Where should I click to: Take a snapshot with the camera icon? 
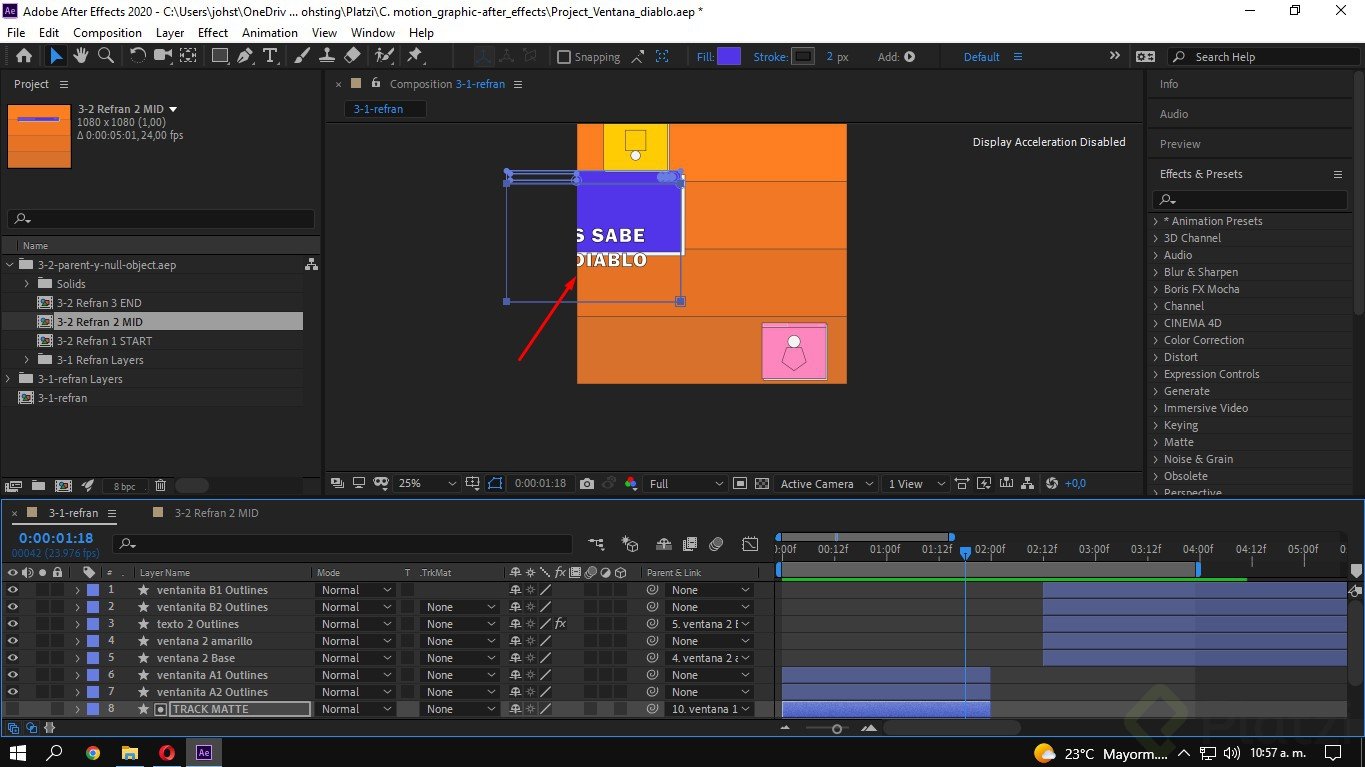(x=587, y=483)
